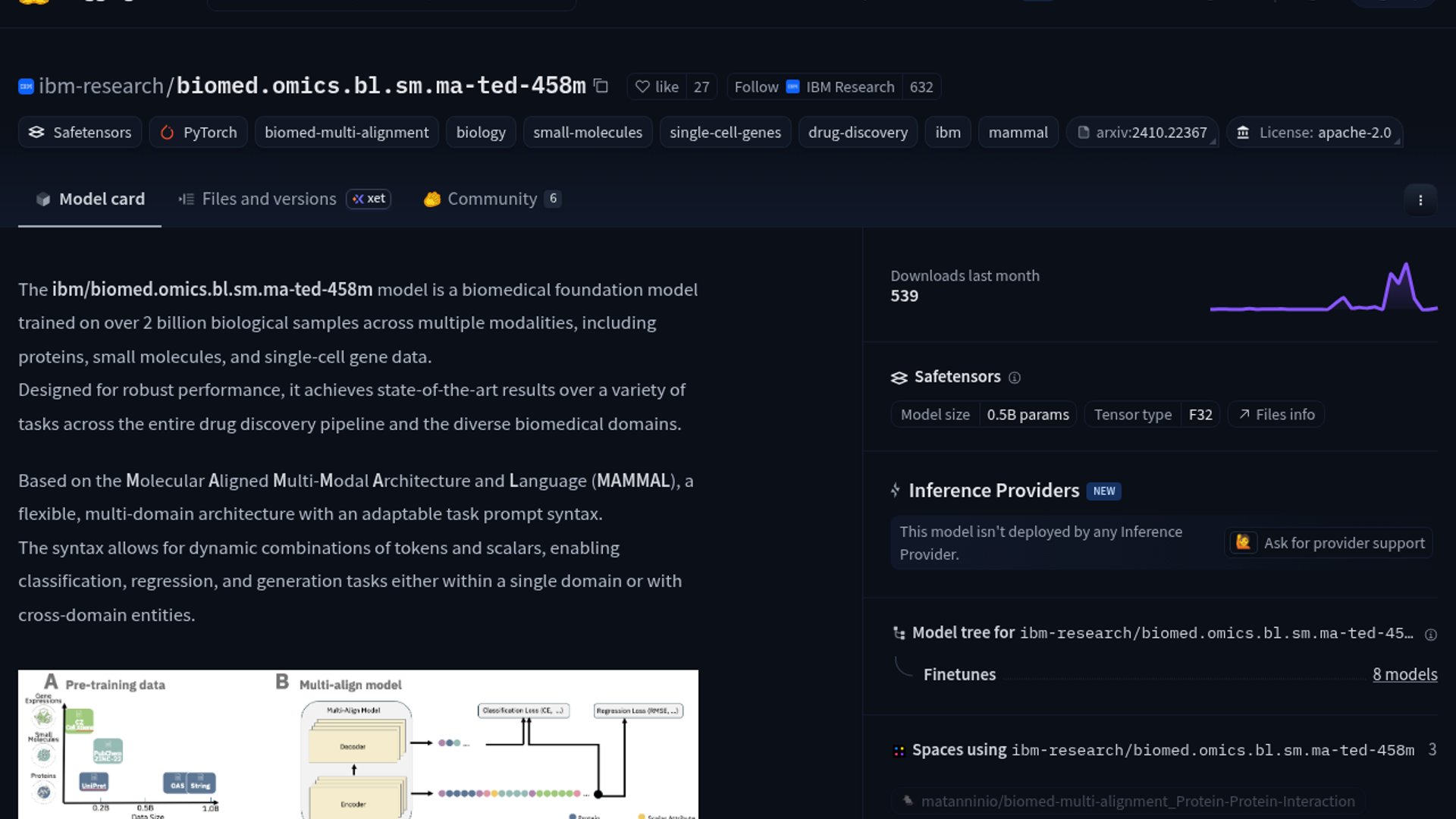Click the info icon beside Model tree
This screenshot has width=1456, height=819.
click(1431, 635)
